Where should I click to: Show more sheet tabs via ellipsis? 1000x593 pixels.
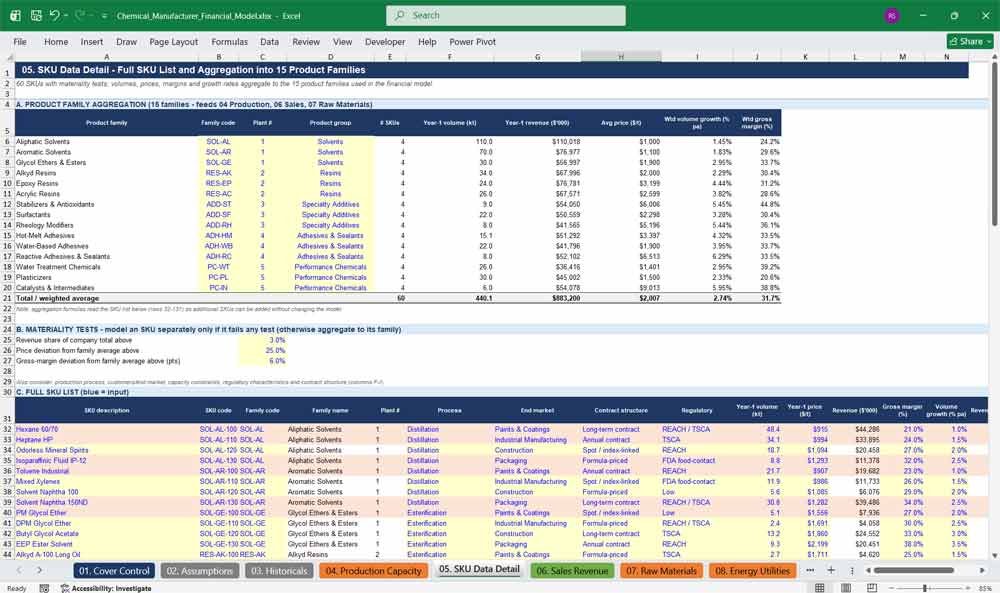tap(810, 570)
